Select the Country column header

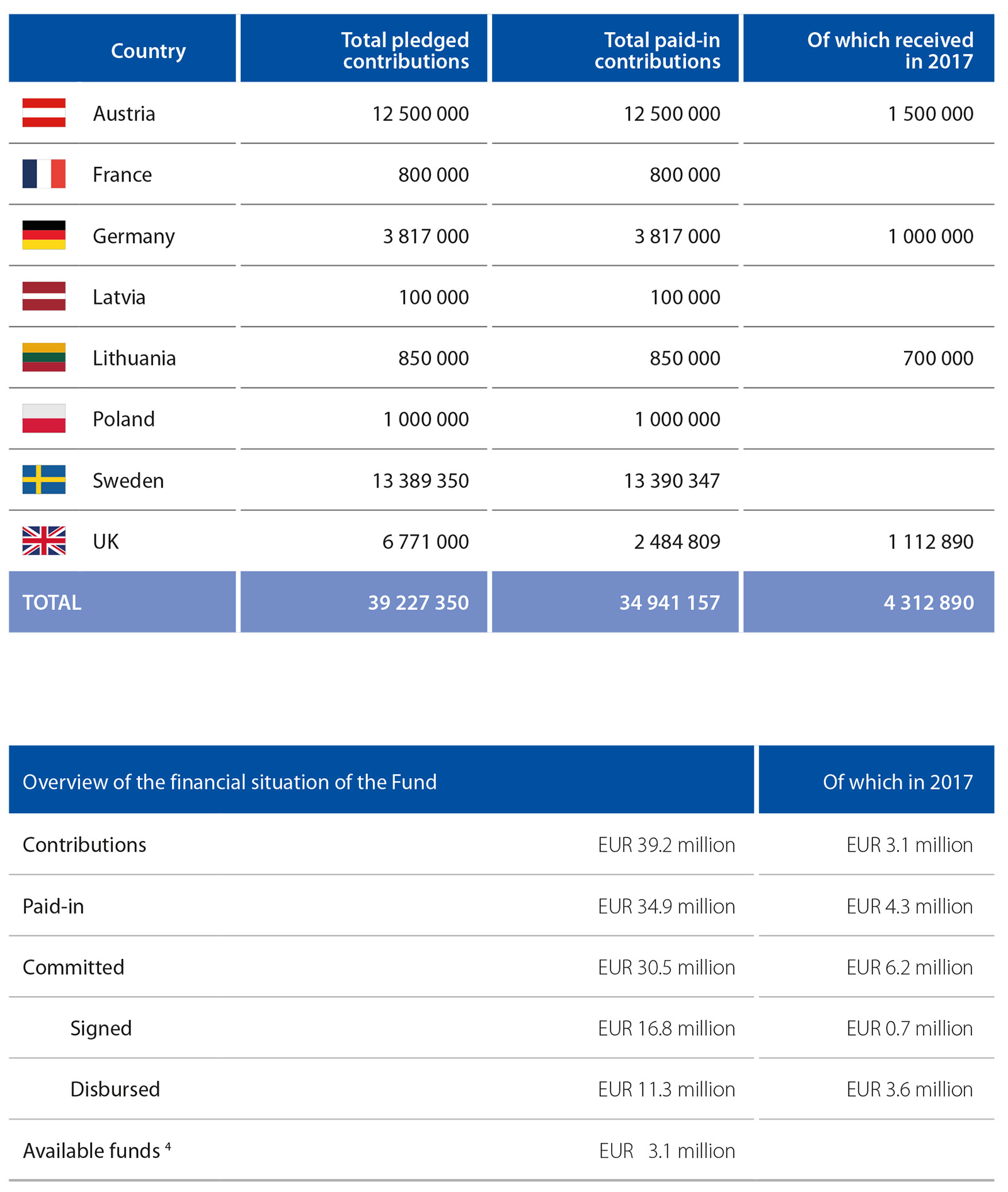[x=148, y=50]
